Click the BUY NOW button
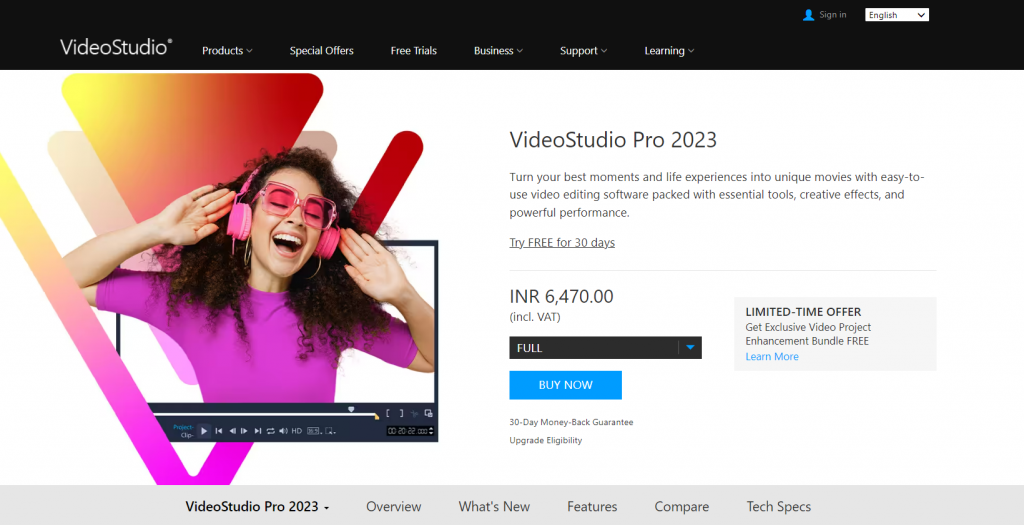Viewport: 1024px width, 525px height. tap(566, 385)
